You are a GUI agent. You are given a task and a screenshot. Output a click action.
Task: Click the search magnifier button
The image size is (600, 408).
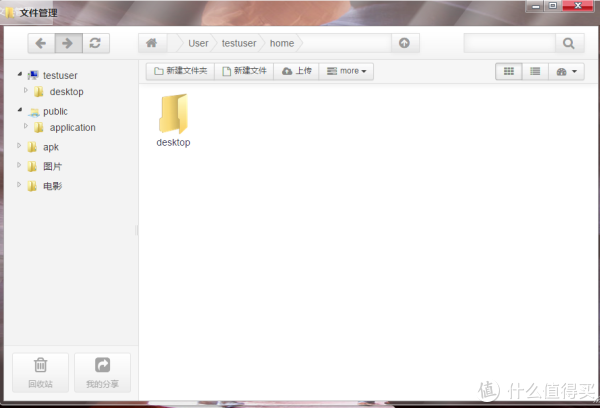[569, 43]
